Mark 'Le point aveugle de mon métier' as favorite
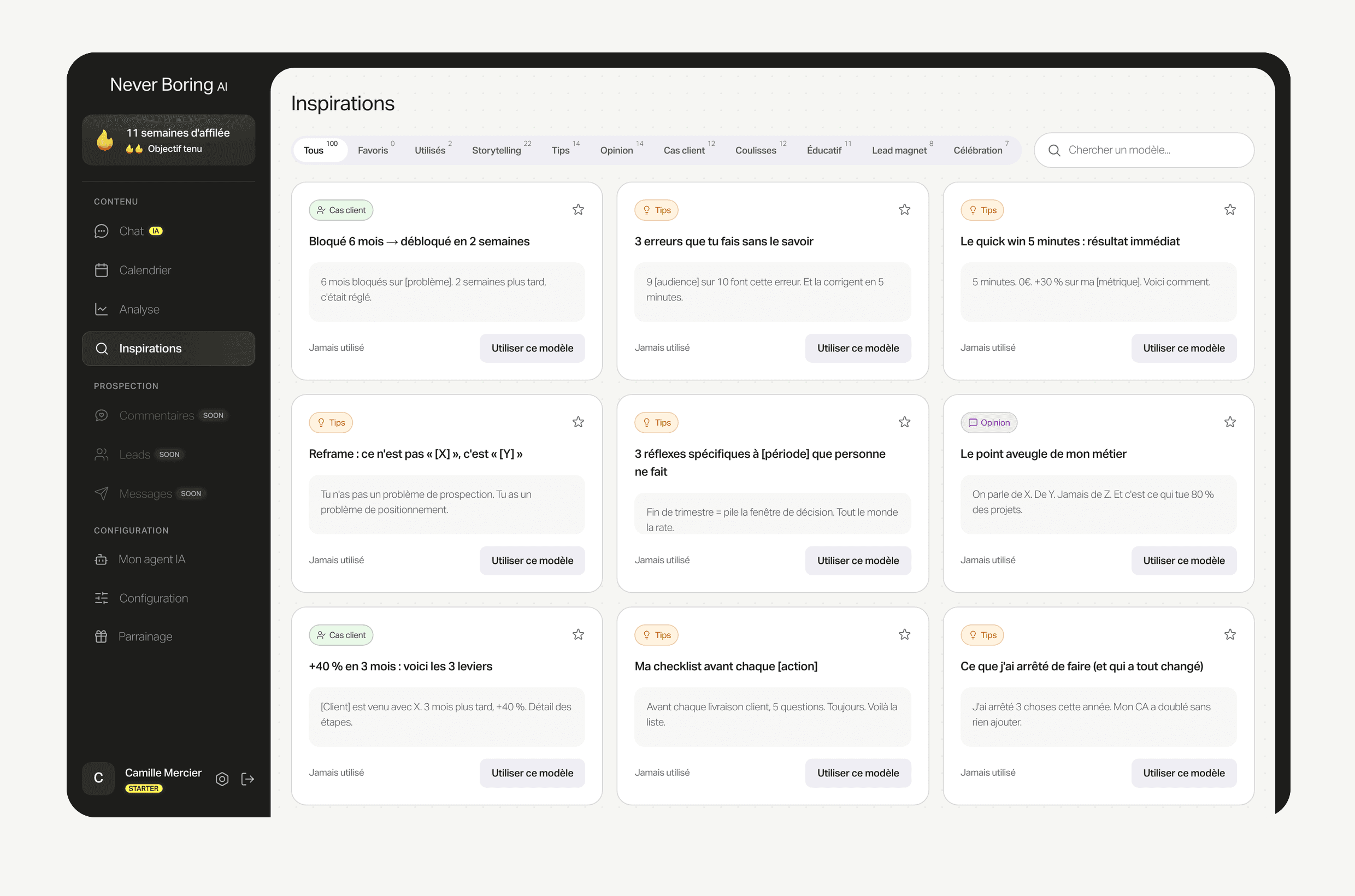This screenshot has width=1355, height=896. (1230, 422)
